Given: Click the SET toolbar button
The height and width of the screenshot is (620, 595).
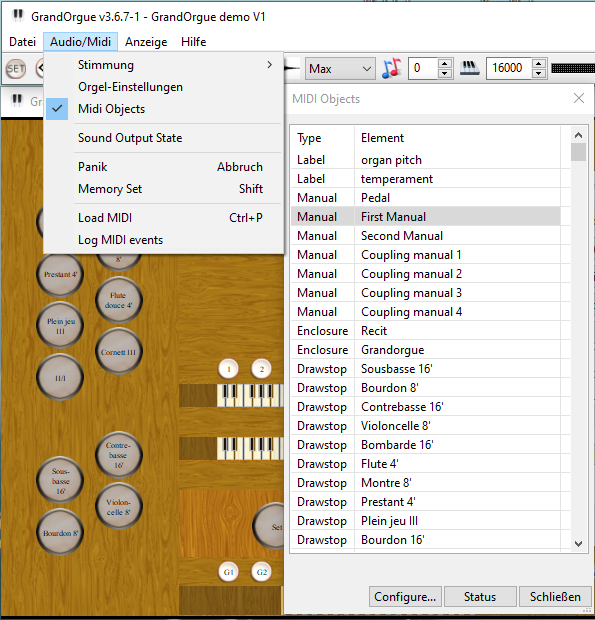Looking at the screenshot, I should pos(16,69).
